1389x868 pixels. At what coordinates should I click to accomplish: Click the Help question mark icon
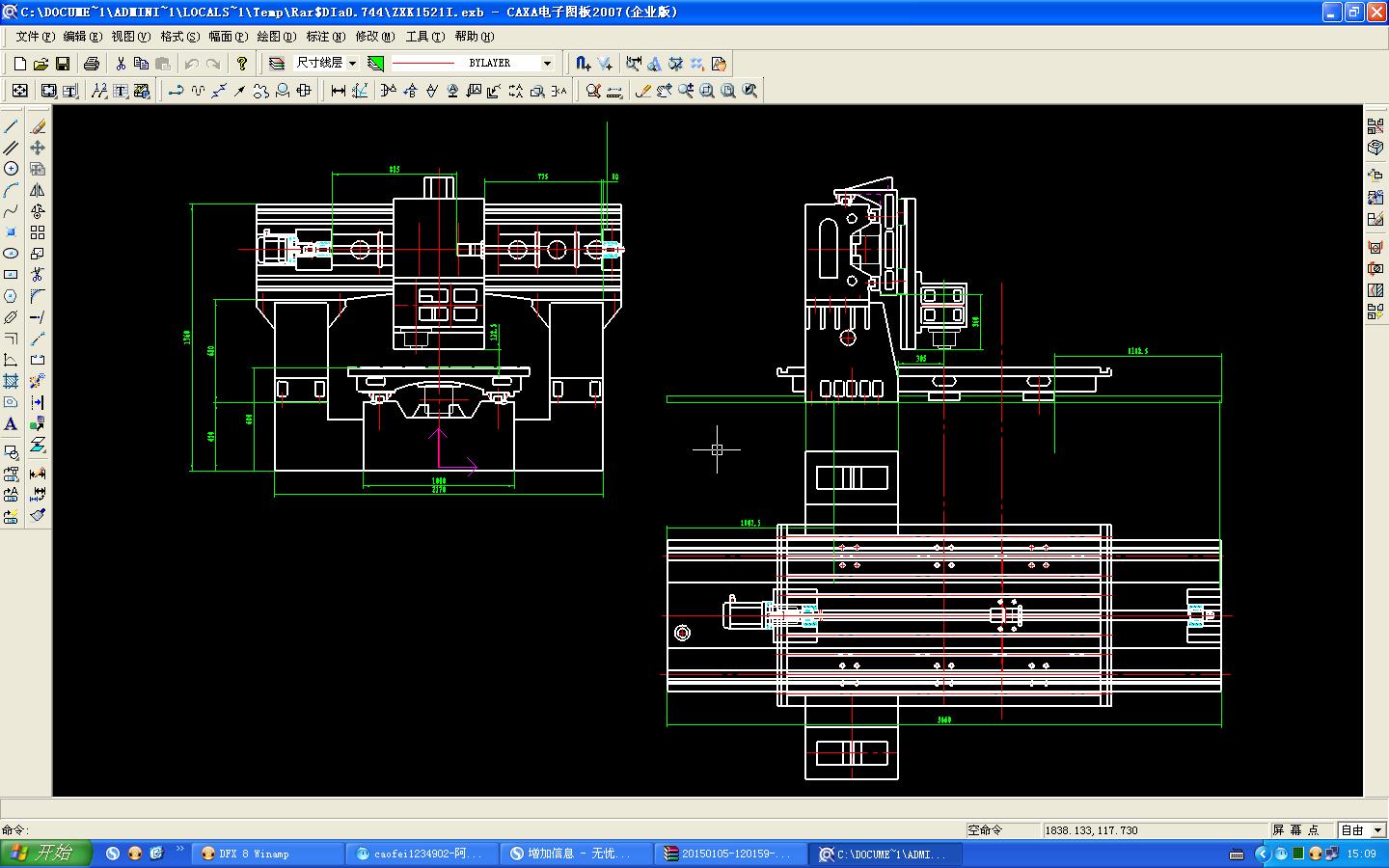click(242, 64)
